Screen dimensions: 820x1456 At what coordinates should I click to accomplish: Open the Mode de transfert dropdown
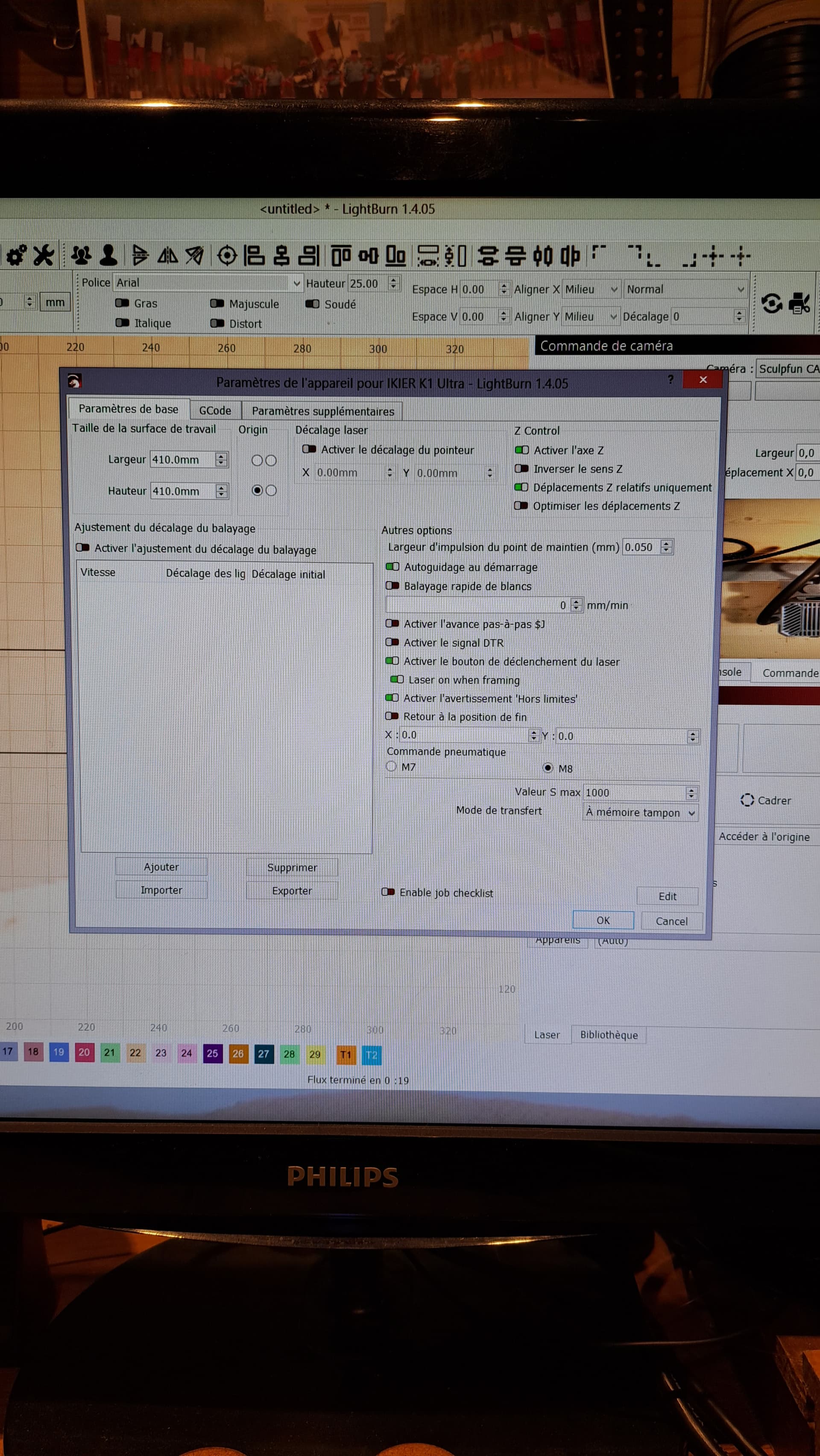click(x=640, y=812)
